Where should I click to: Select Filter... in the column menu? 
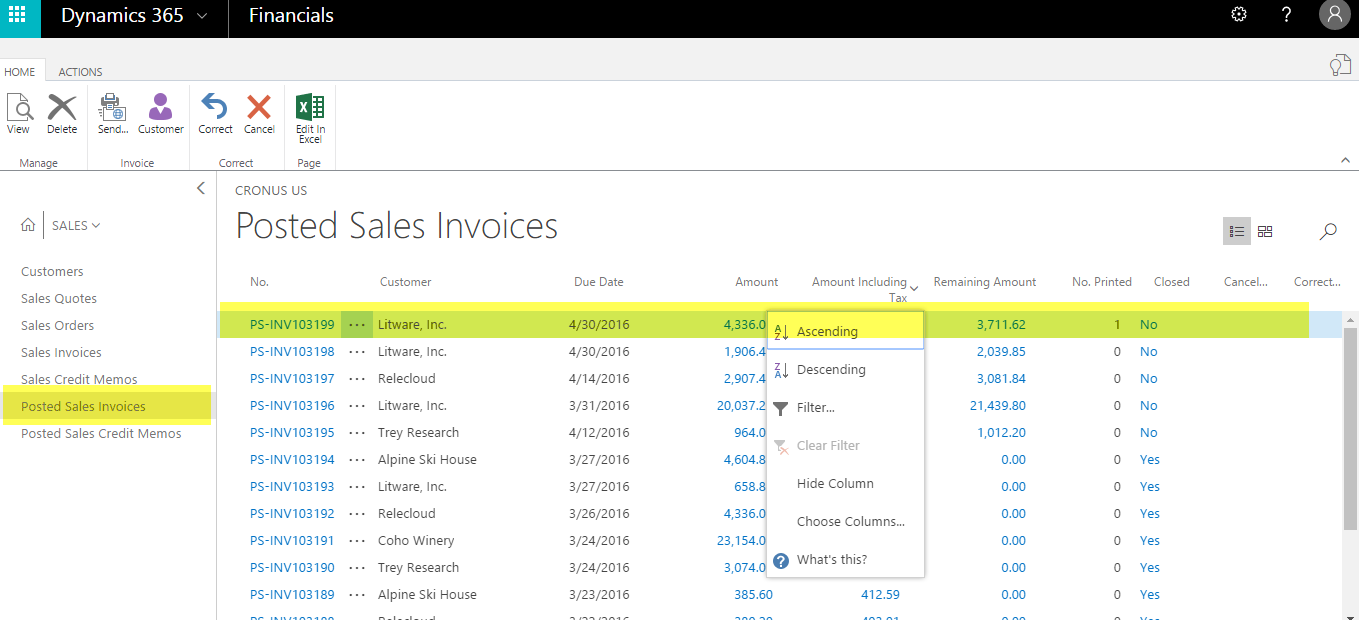[x=845, y=408]
